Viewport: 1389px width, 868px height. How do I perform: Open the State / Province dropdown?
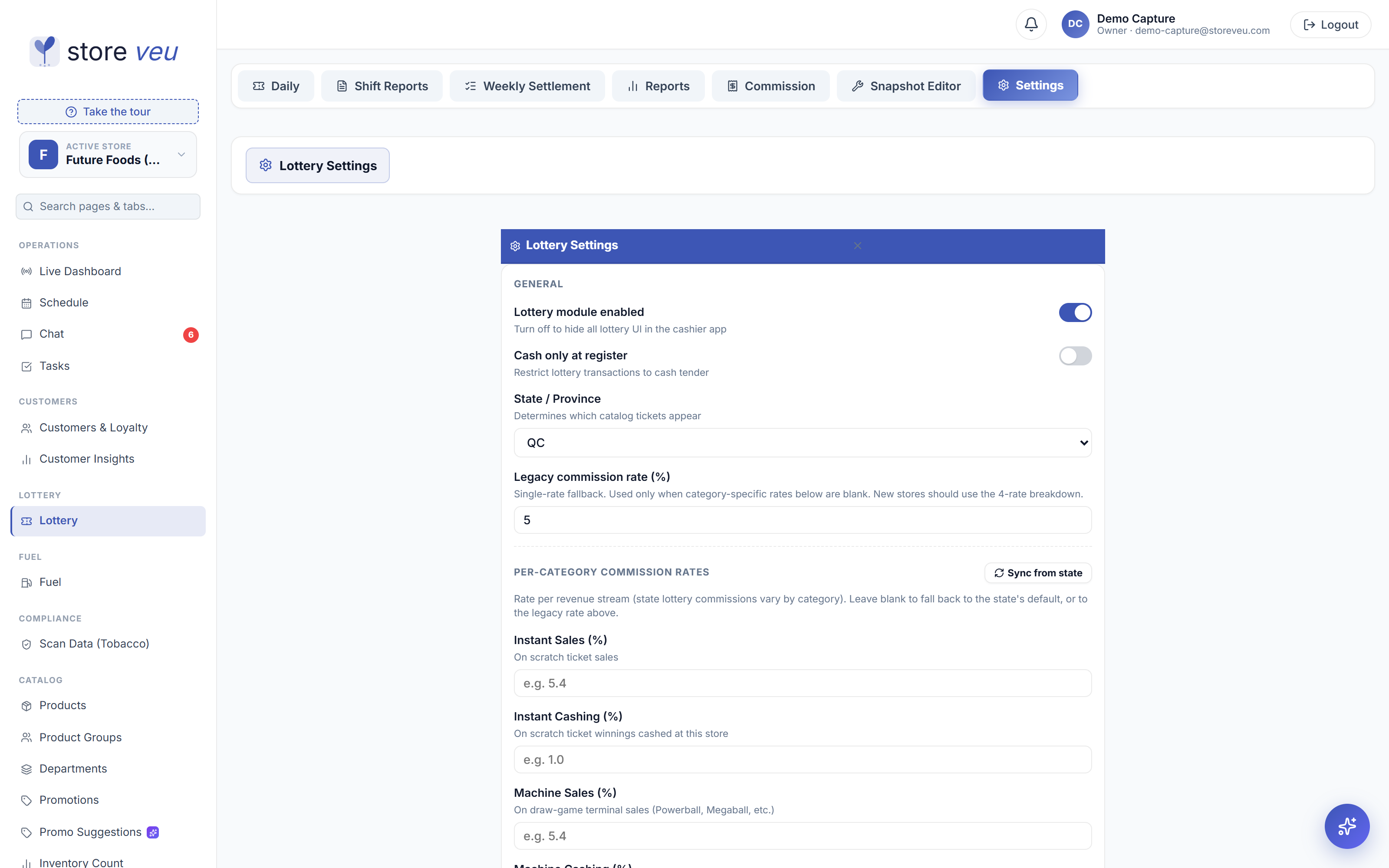click(803, 443)
